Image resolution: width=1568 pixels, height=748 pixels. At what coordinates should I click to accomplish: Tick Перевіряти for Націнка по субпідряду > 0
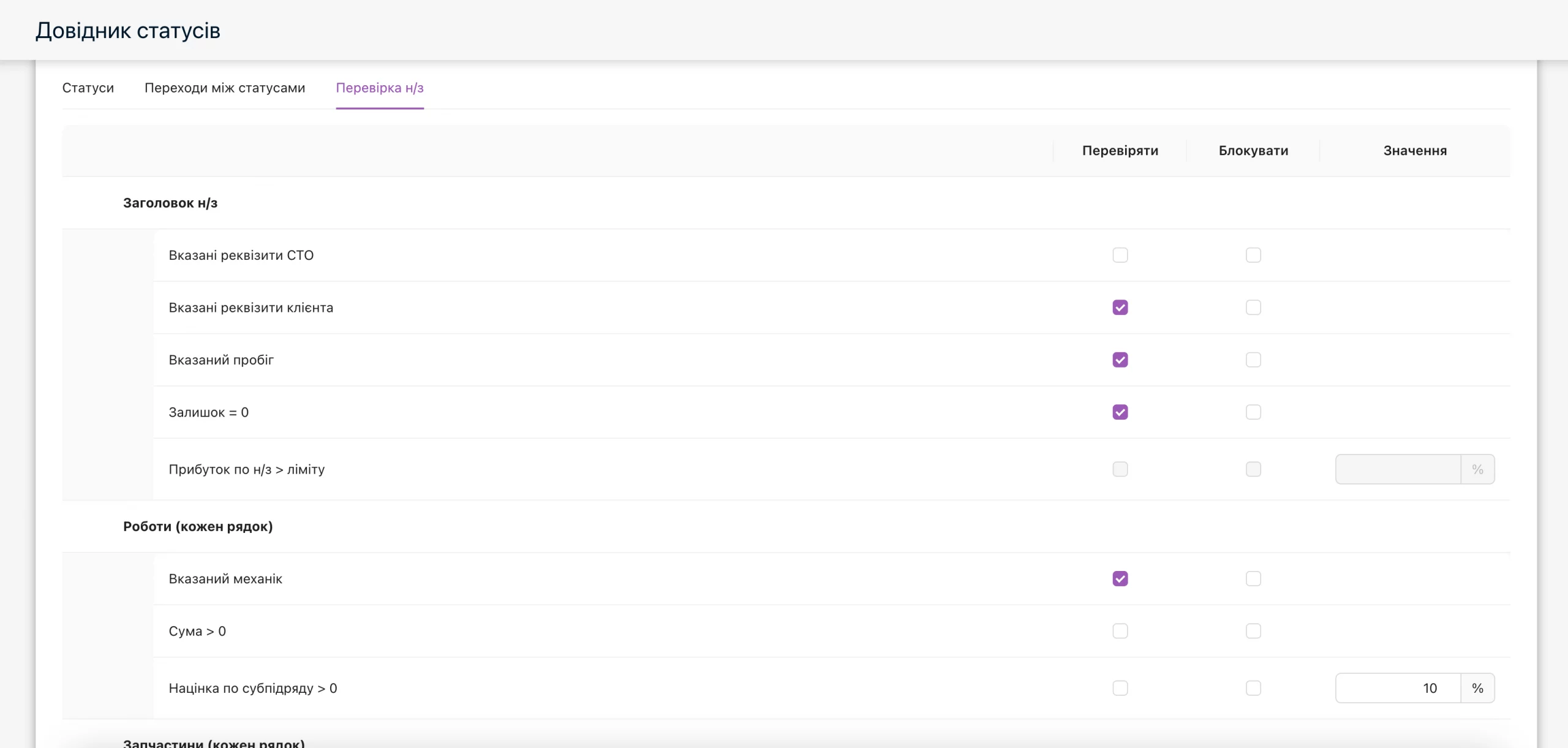coord(1120,688)
